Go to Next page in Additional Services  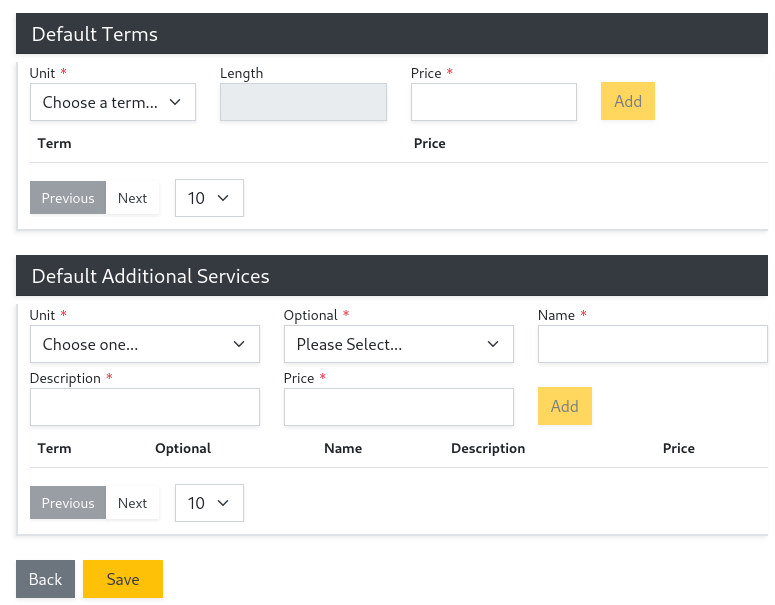pyautogui.click(x=132, y=503)
